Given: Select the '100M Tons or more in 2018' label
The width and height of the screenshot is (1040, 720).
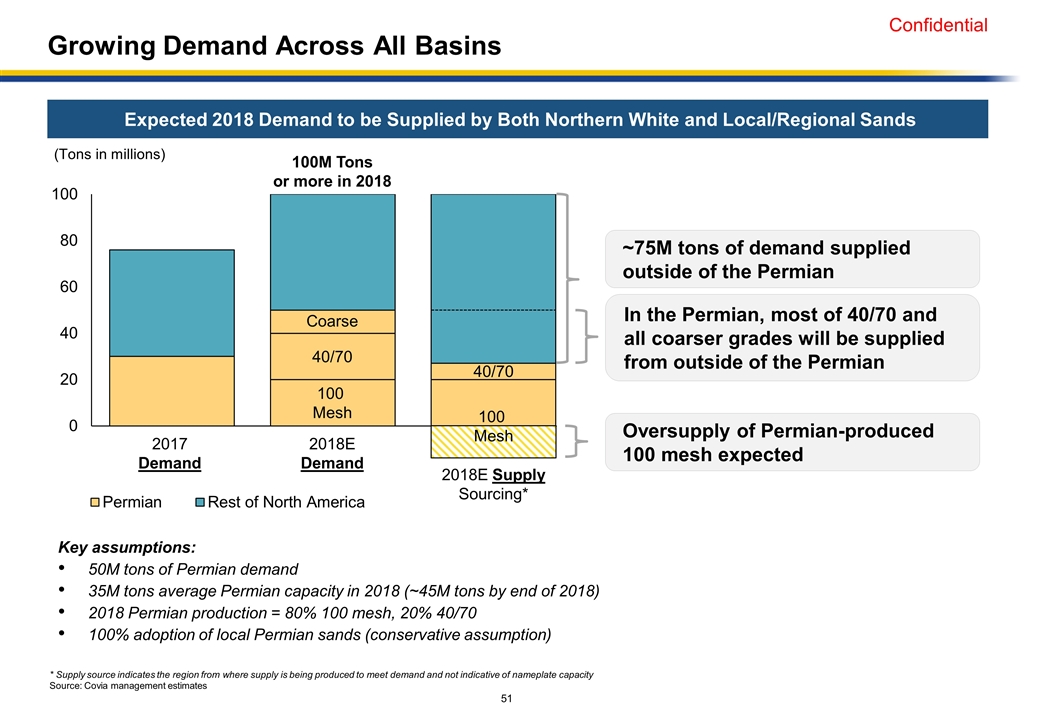Looking at the screenshot, I should pos(332,170).
